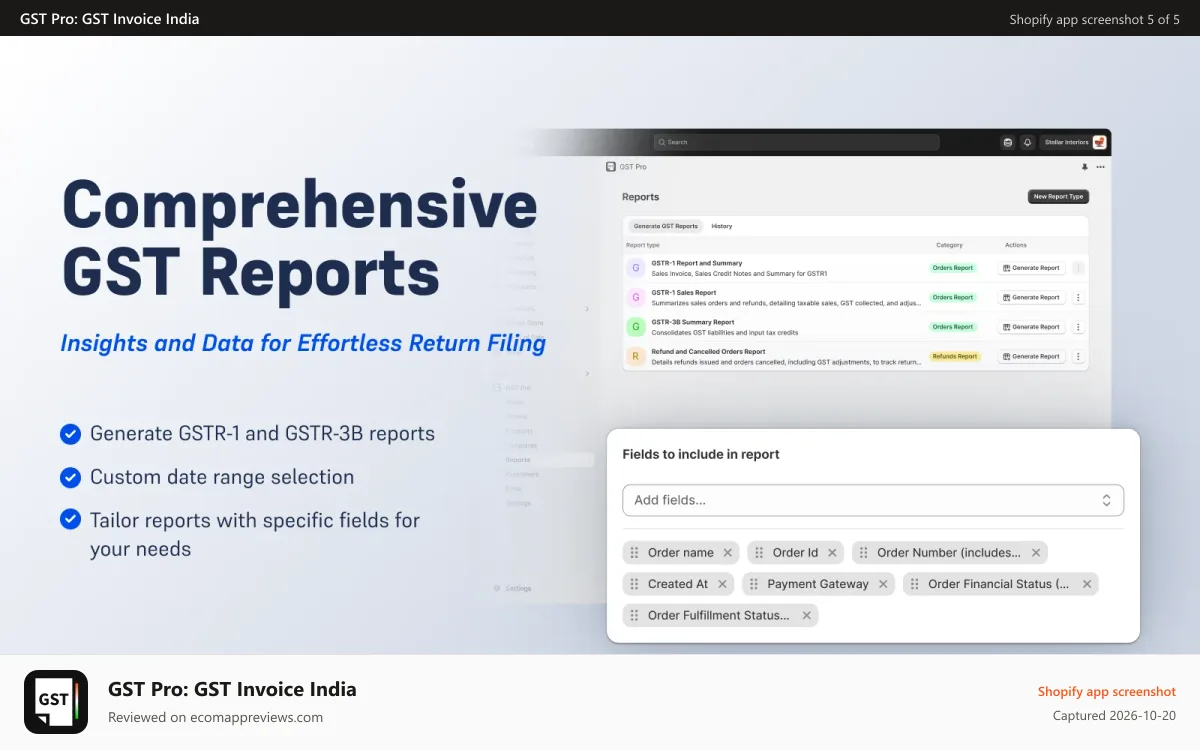Viewport: 1200px width, 750px height.
Task: Remove the Payment Gateway field tag
Action: [883, 584]
